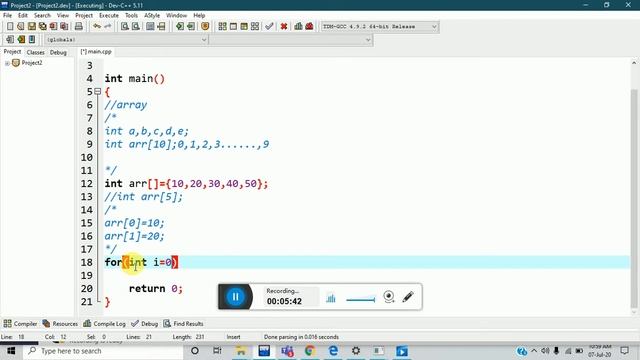The height and width of the screenshot is (360, 640).
Task: Open Task View from the taskbar
Action: [217, 351]
